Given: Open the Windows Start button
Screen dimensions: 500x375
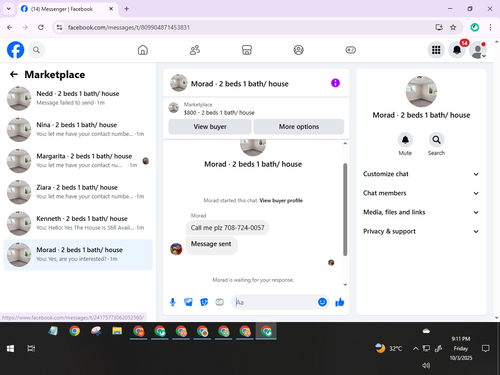Looking at the screenshot, I should (x=10, y=349).
